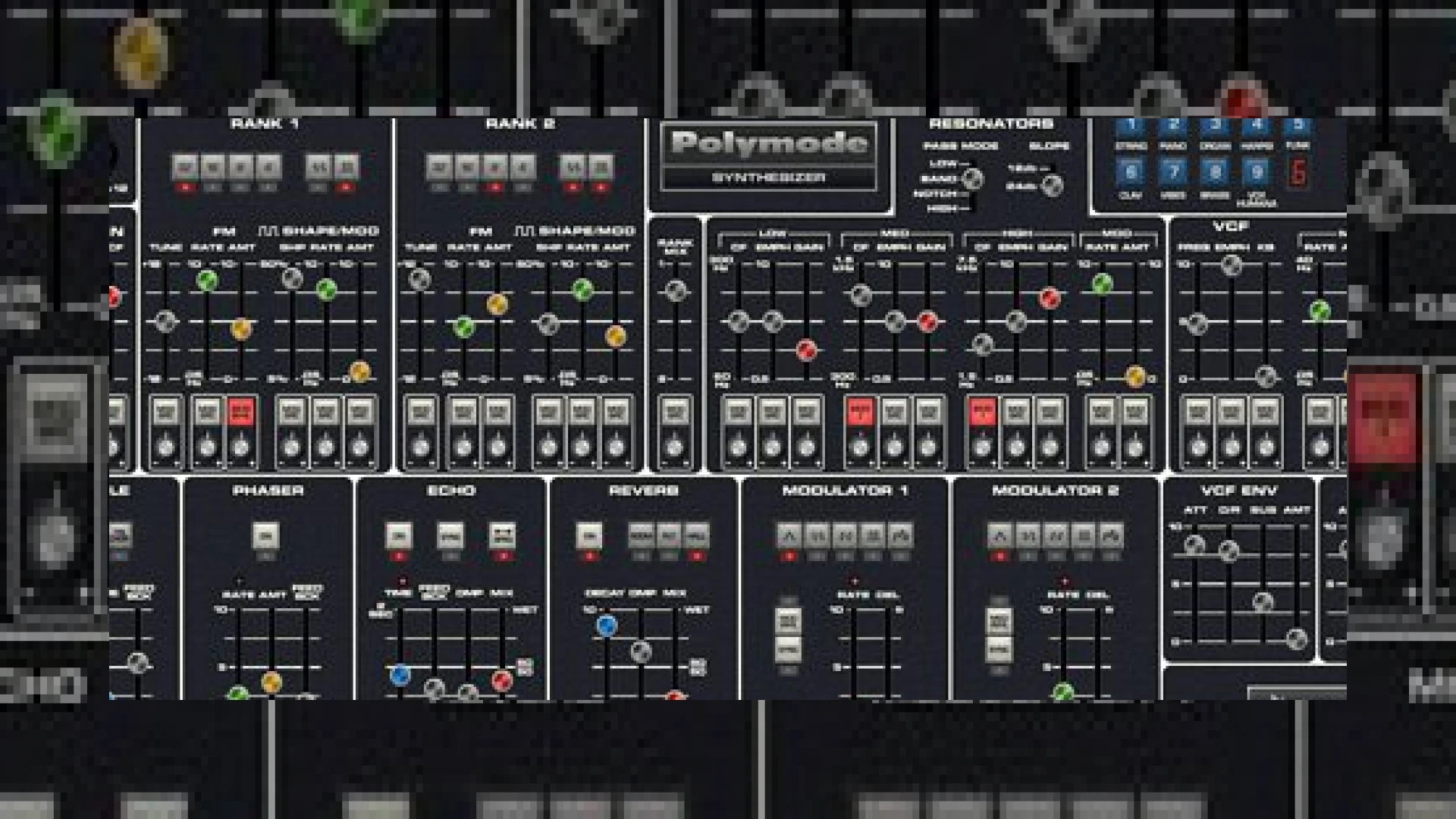Image resolution: width=1456 pixels, height=819 pixels.
Task: Click the blue Reverb Decay slider handle
Action: click(607, 626)
